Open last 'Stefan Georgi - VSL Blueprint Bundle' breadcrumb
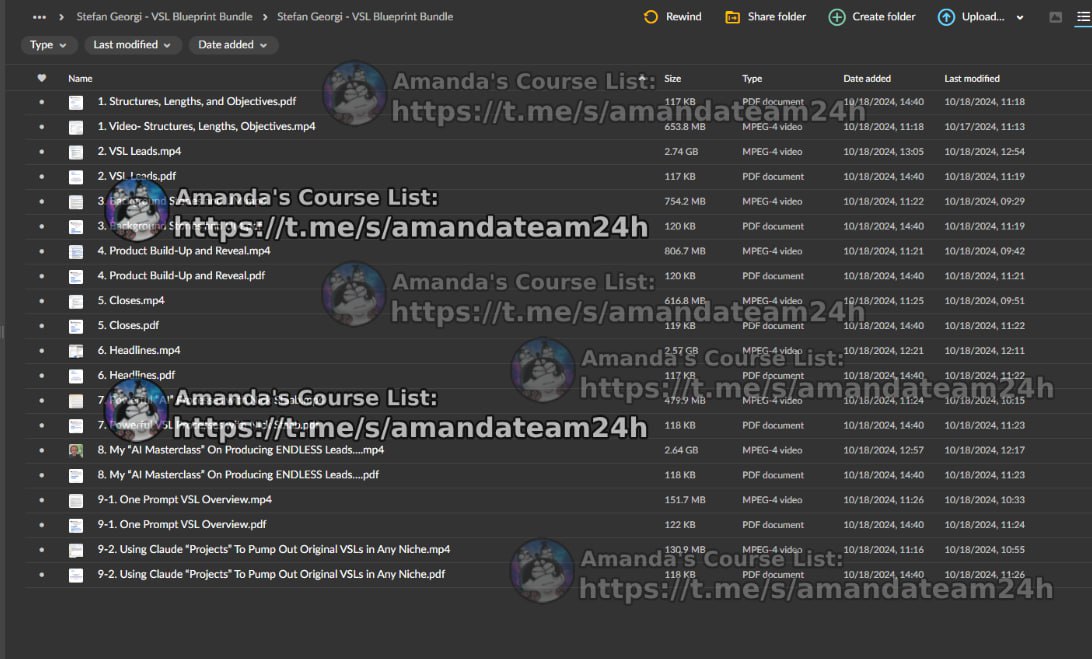1092x659 pixels. 365,17
